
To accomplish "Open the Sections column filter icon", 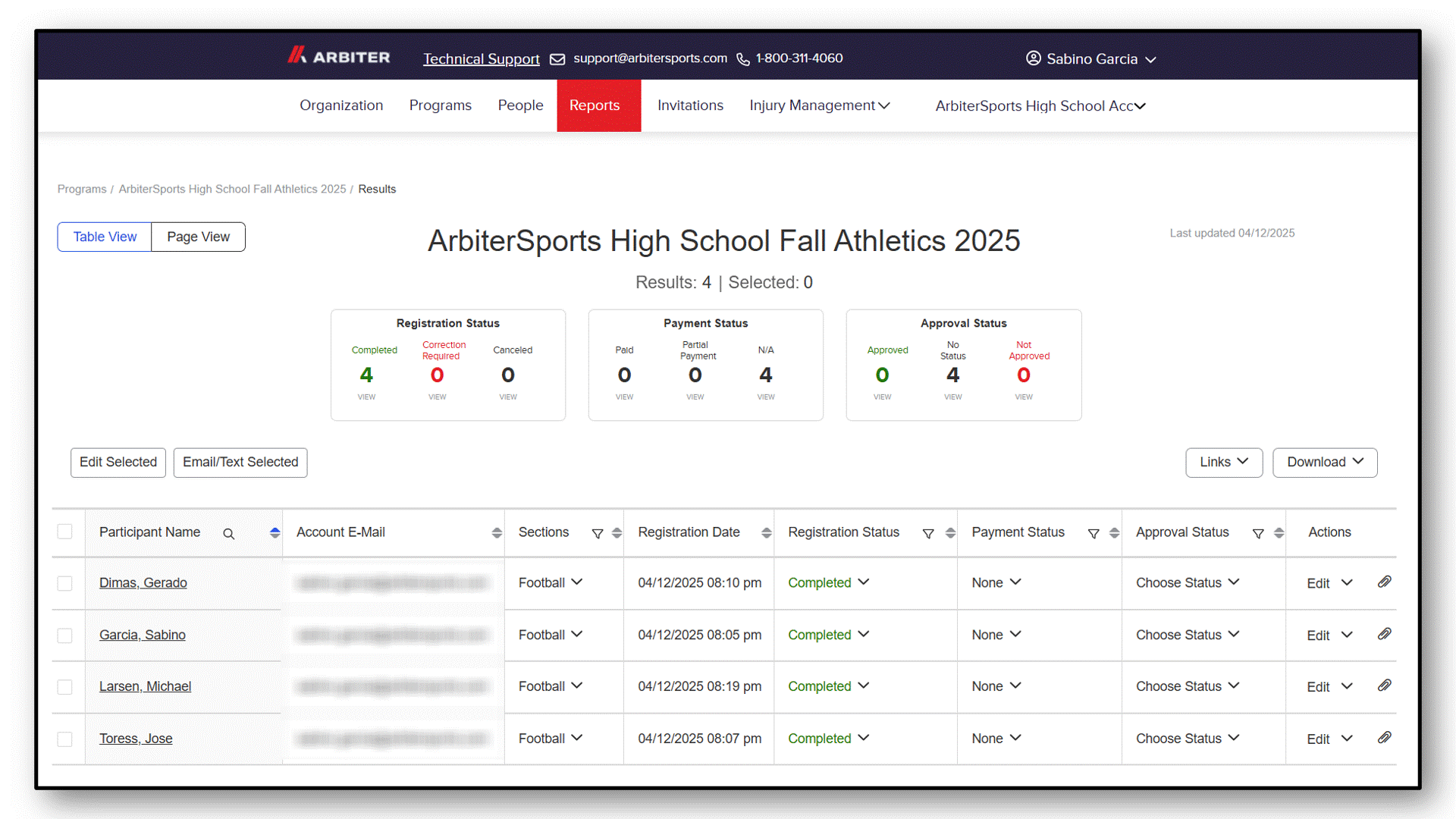I will 598,534.
